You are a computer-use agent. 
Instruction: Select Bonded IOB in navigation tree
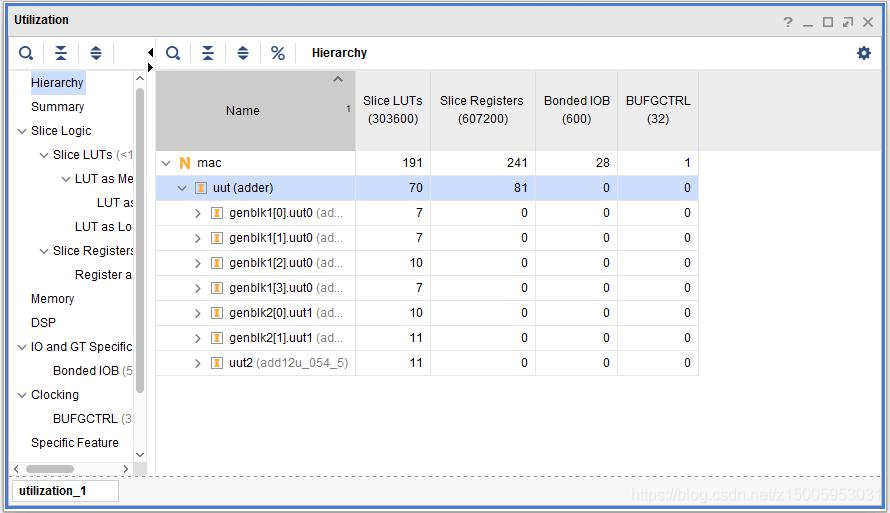coord(93,371)
